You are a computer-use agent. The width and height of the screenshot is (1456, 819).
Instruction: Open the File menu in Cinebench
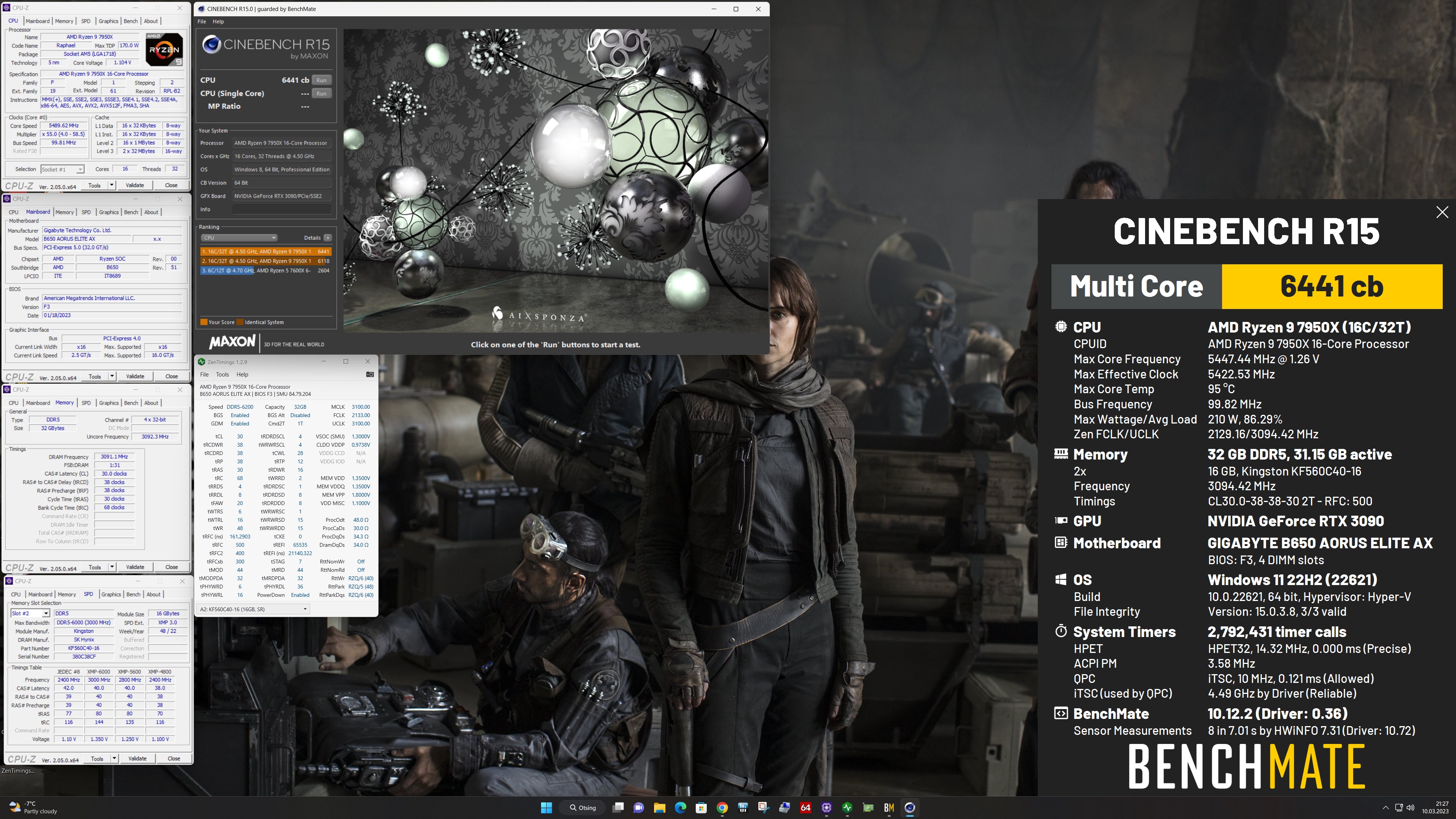coord(202,22)
